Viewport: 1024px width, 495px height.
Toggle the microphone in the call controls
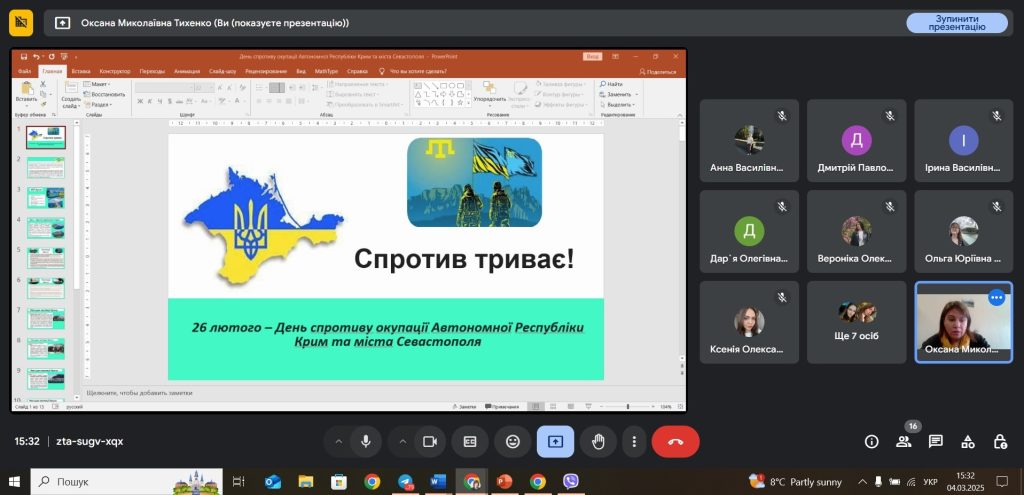[x=367, y=441]
